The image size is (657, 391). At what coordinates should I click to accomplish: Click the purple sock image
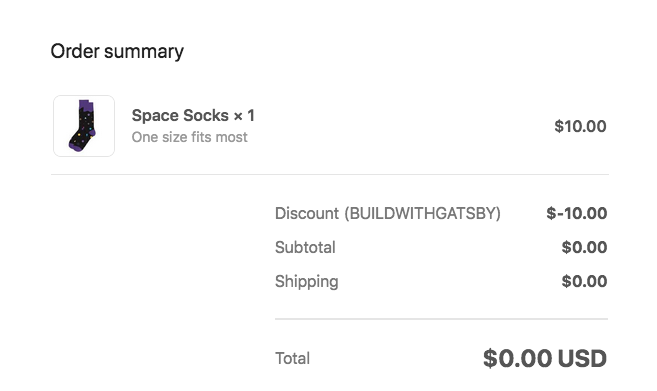pyautogui.click(x=83, y=125)
